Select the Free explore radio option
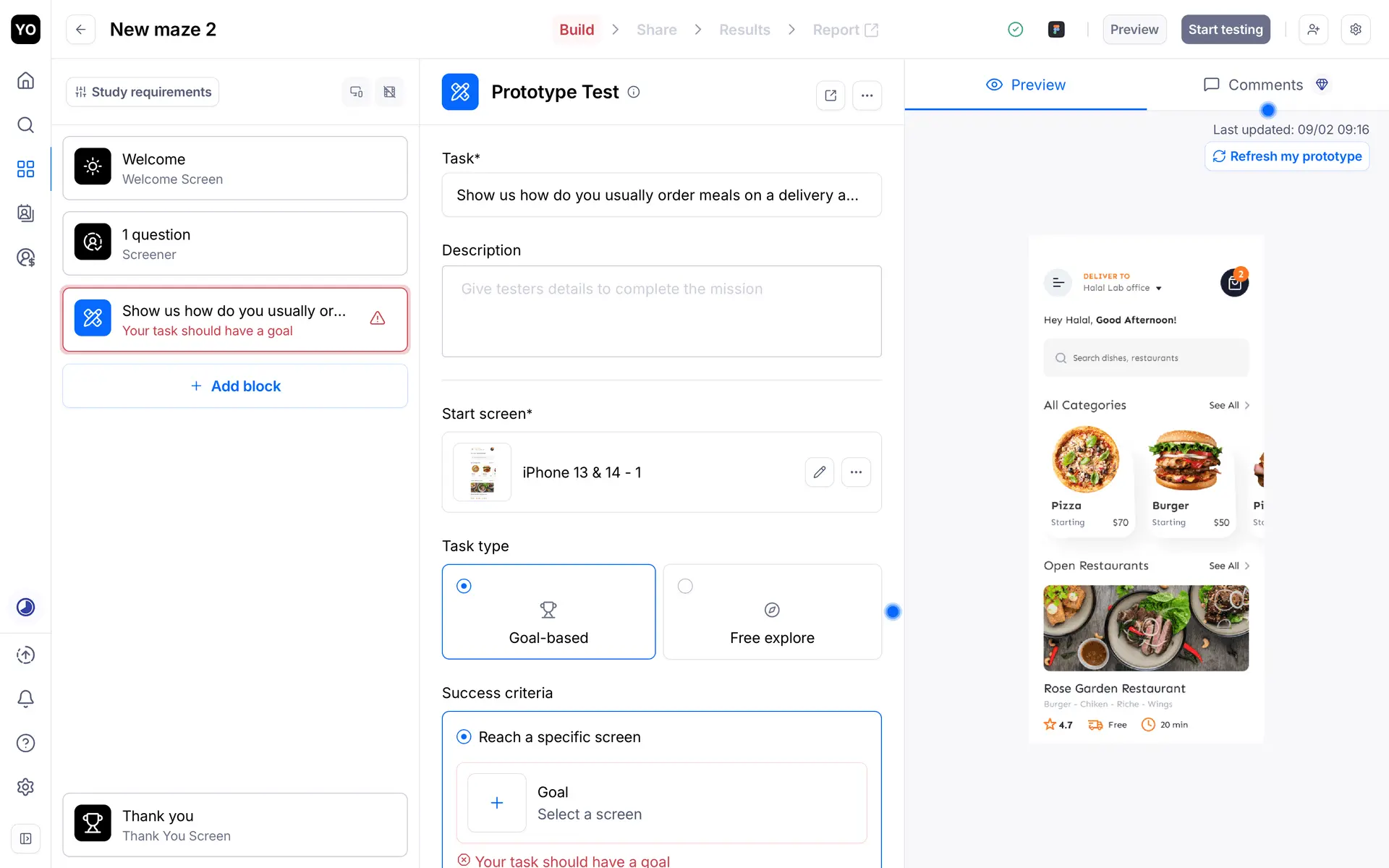This screenshot has height=868, width=1389. click(x=685, y=586)
